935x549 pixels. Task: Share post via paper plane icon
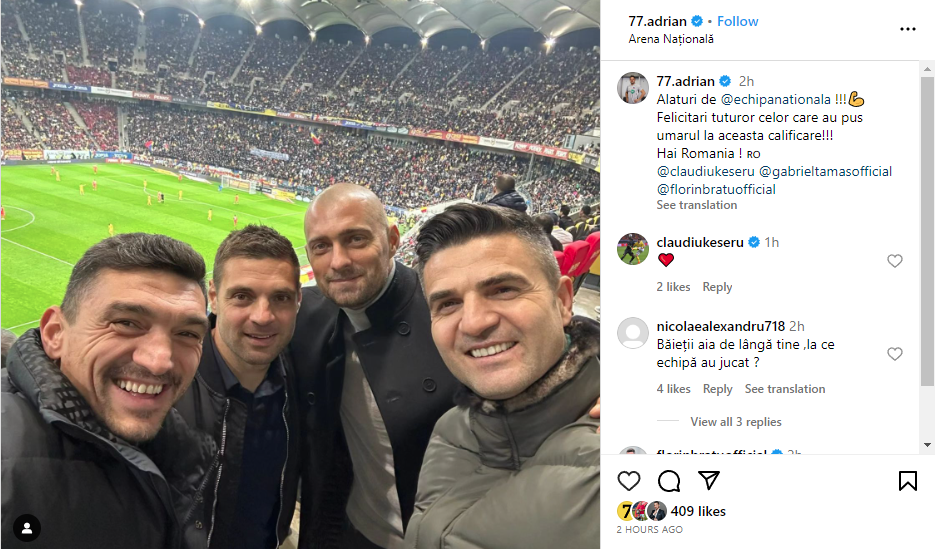[709, 480]
